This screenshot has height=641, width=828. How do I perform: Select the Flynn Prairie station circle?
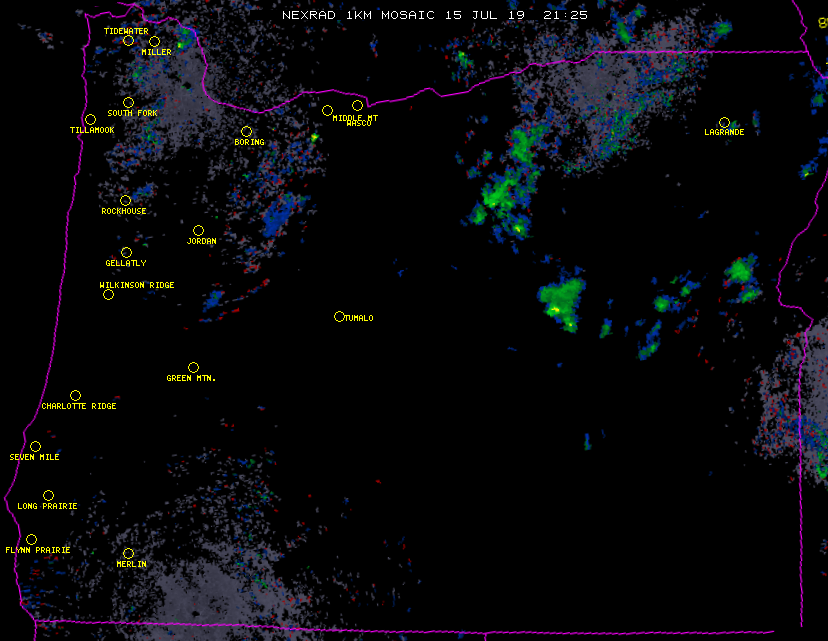click(x=31, y=539)
